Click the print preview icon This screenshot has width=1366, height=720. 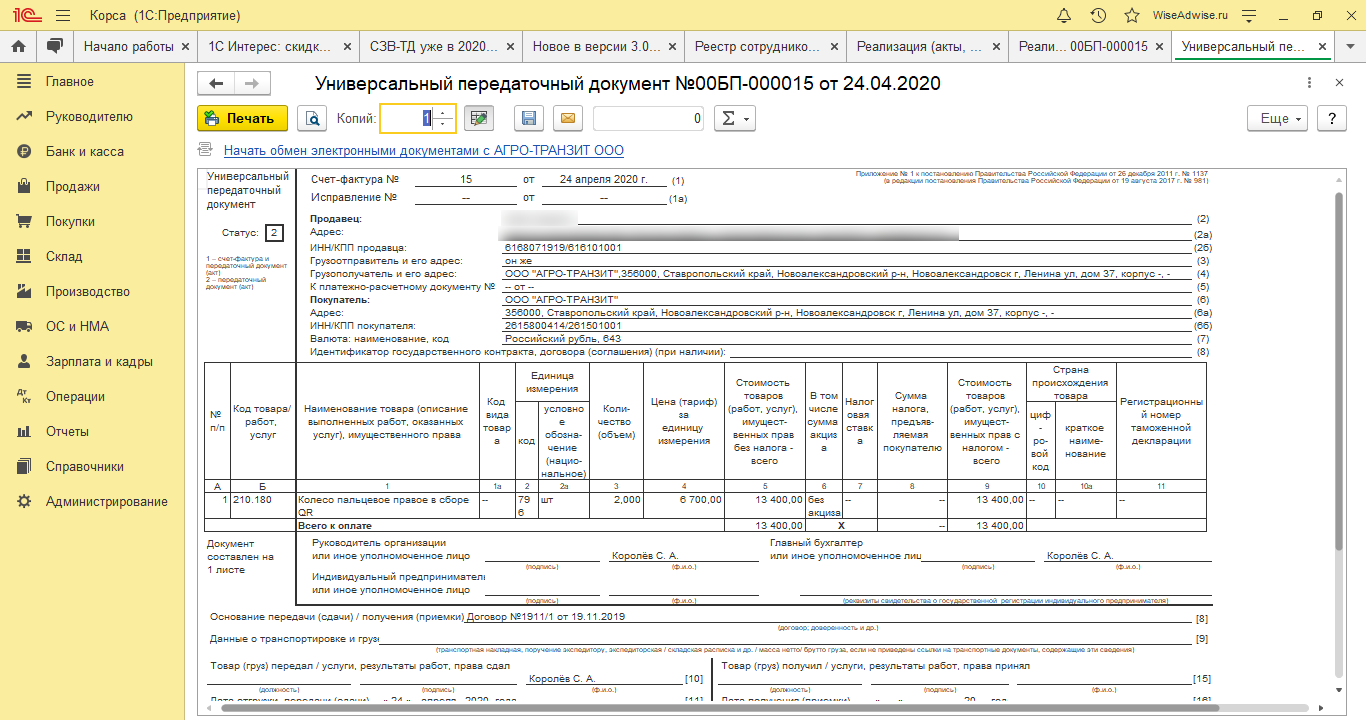pos(312,118)
